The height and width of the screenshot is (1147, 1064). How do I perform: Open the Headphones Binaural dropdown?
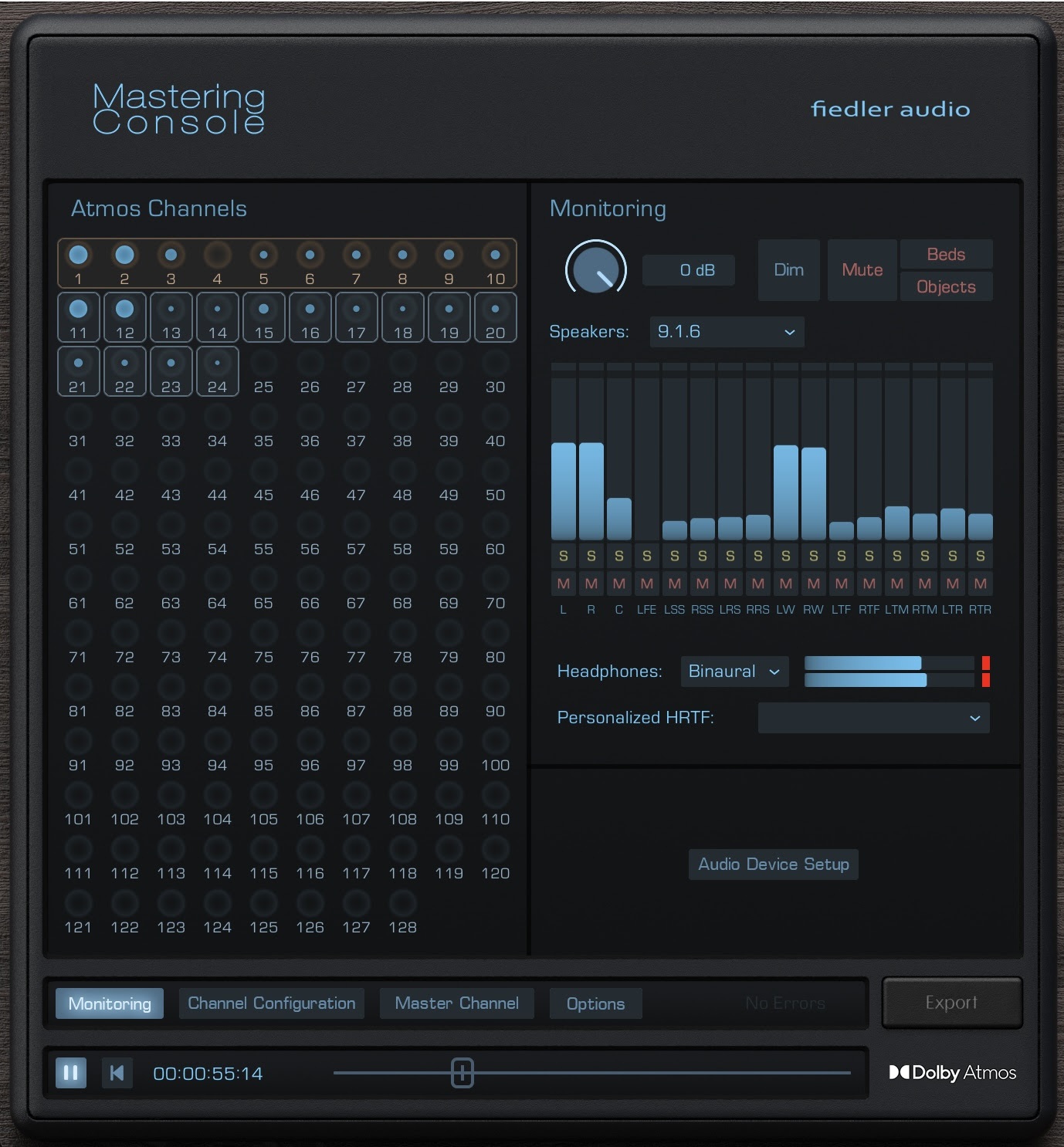click(734, 672)
